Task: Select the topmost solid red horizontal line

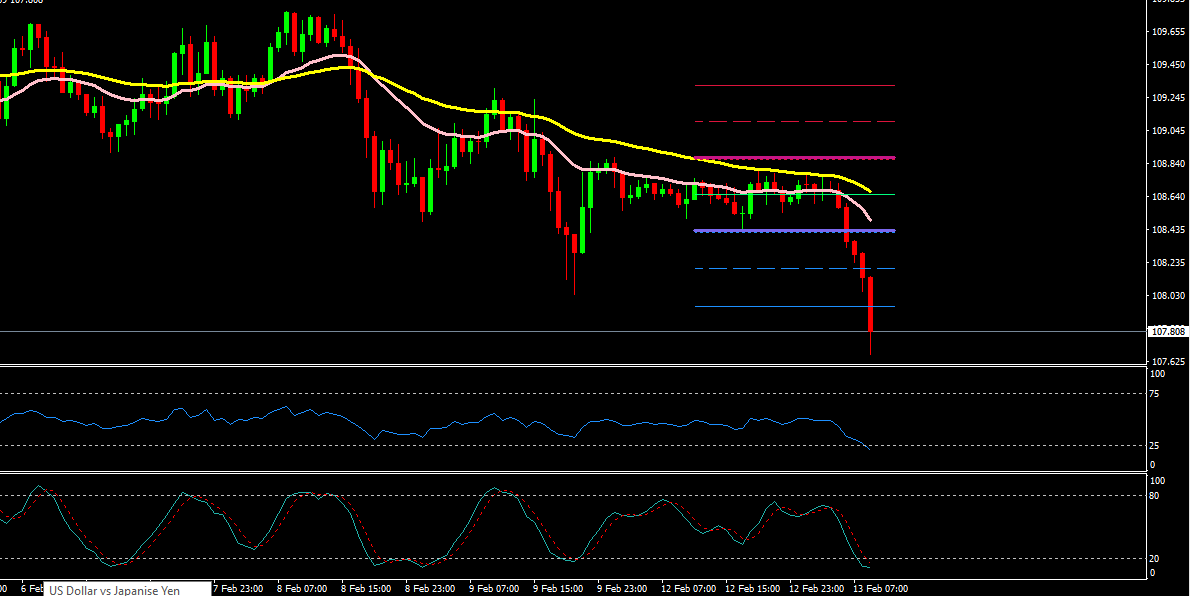Action: tap(795, 85)
